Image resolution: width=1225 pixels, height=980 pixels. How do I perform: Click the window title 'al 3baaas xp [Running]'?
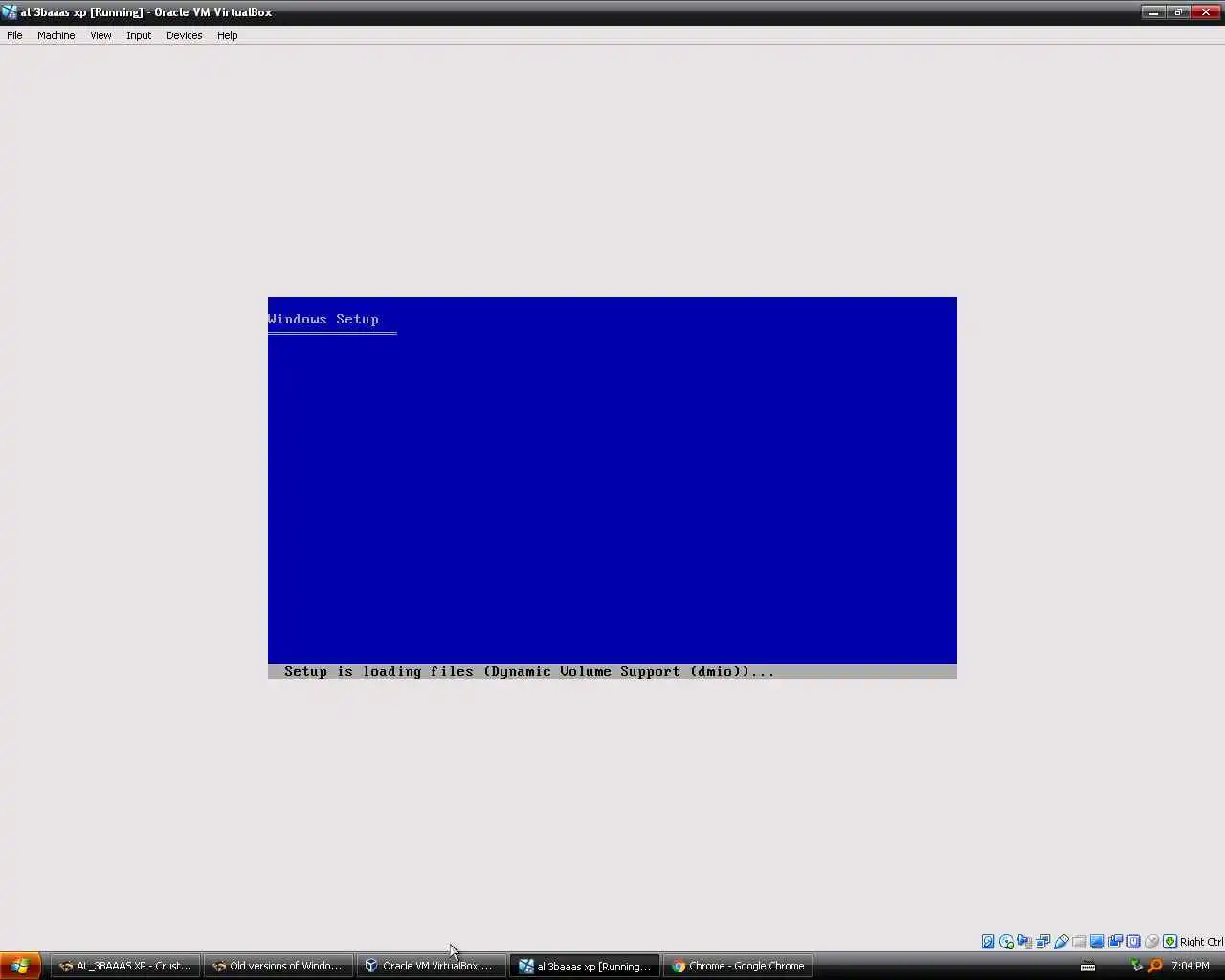tap(81, 12)
